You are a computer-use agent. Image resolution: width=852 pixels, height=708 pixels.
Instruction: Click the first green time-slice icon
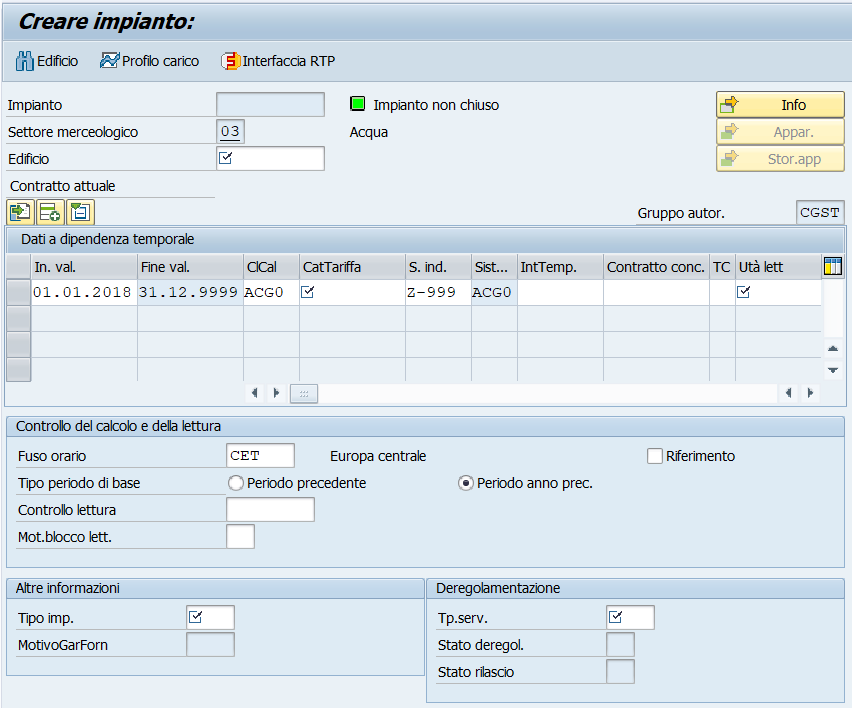click(21, 212)
